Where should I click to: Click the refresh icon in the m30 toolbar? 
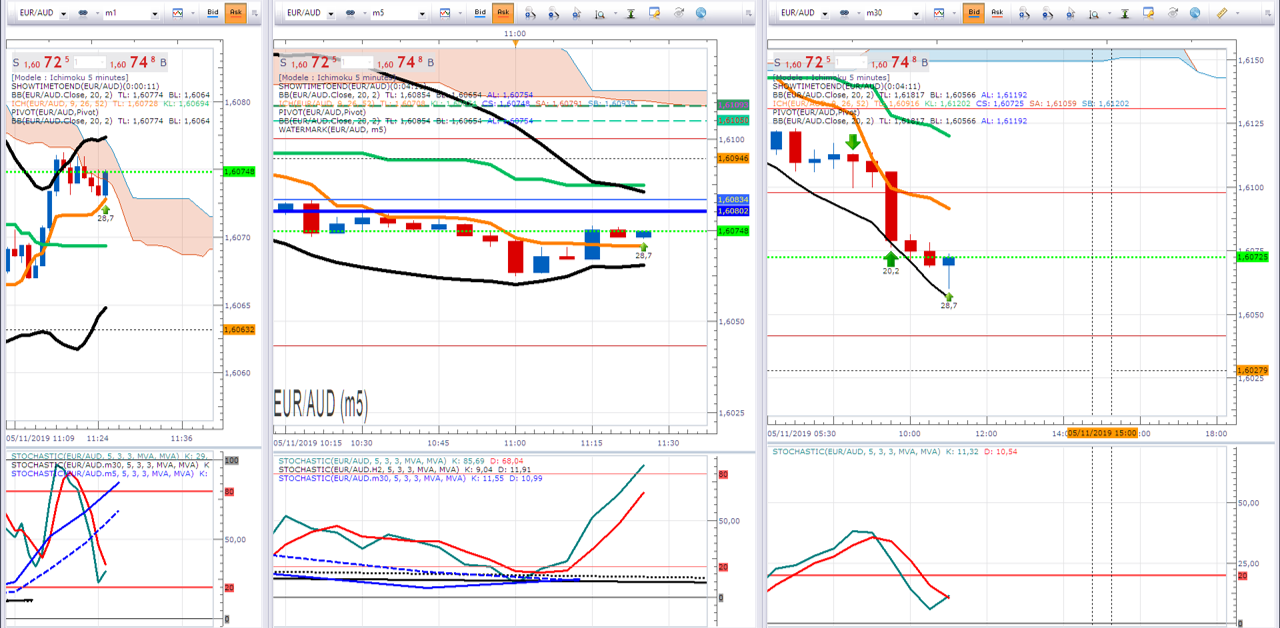tap(1172, 13)
